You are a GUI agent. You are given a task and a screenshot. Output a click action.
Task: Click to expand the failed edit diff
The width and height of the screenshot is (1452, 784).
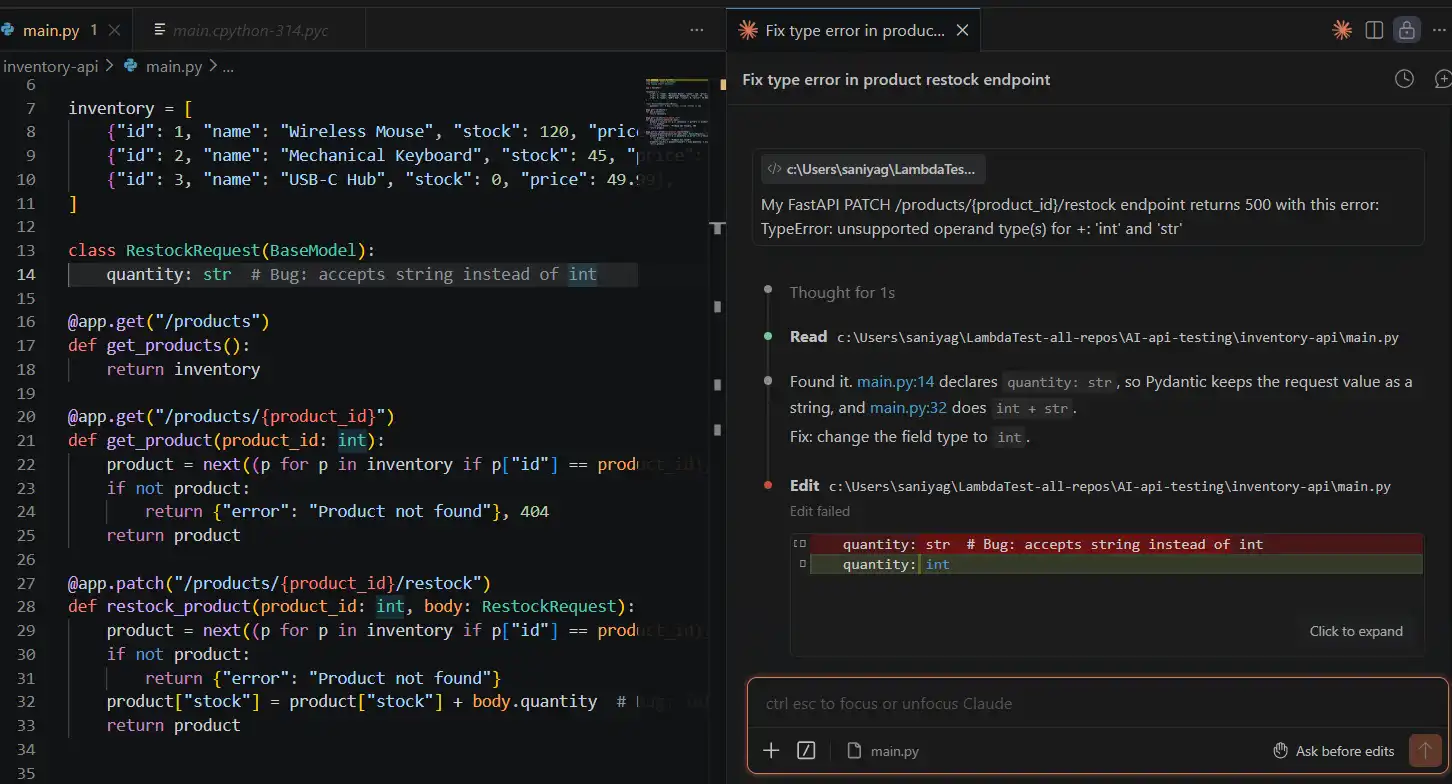click(1356, 631)
